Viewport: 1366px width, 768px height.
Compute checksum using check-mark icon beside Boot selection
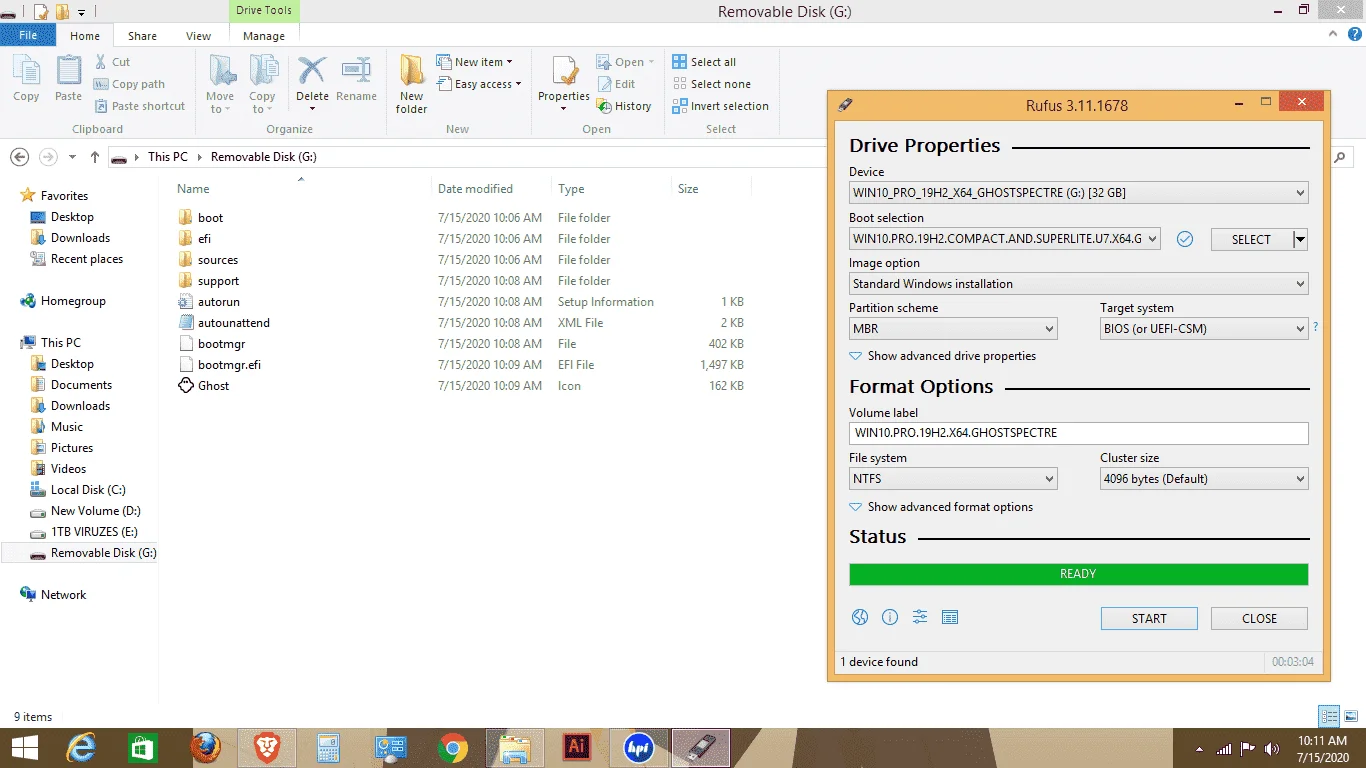pos(1185,239)
